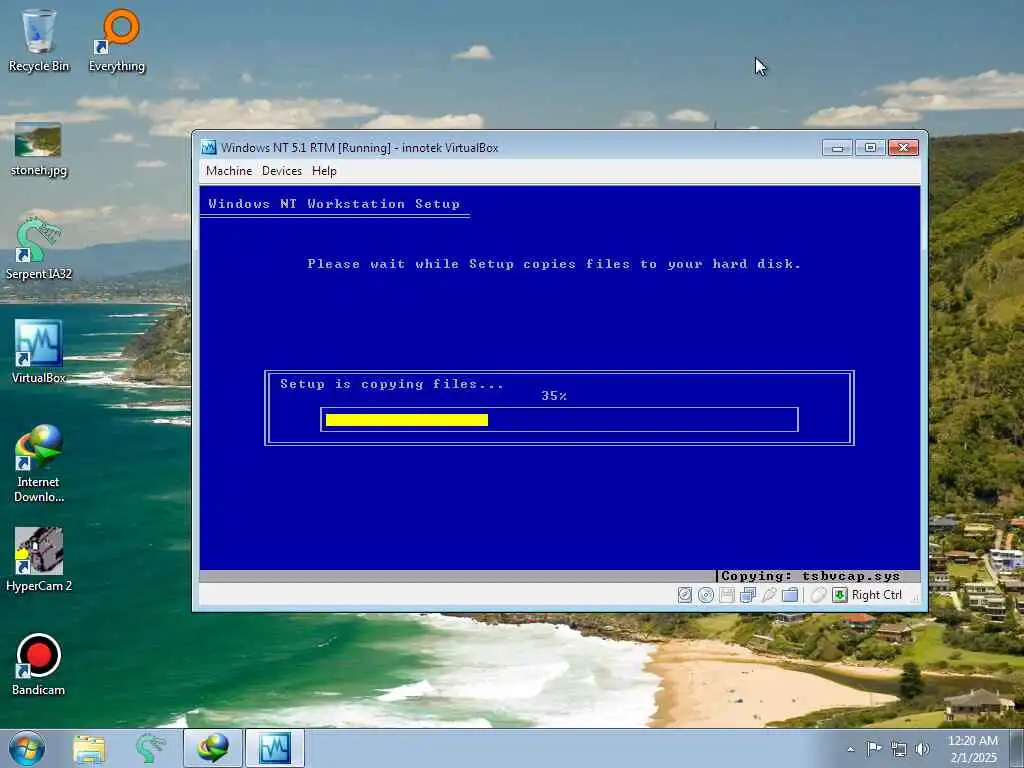Click the USB devices indicator icon
1024x768 pixels.
[769, 595]
